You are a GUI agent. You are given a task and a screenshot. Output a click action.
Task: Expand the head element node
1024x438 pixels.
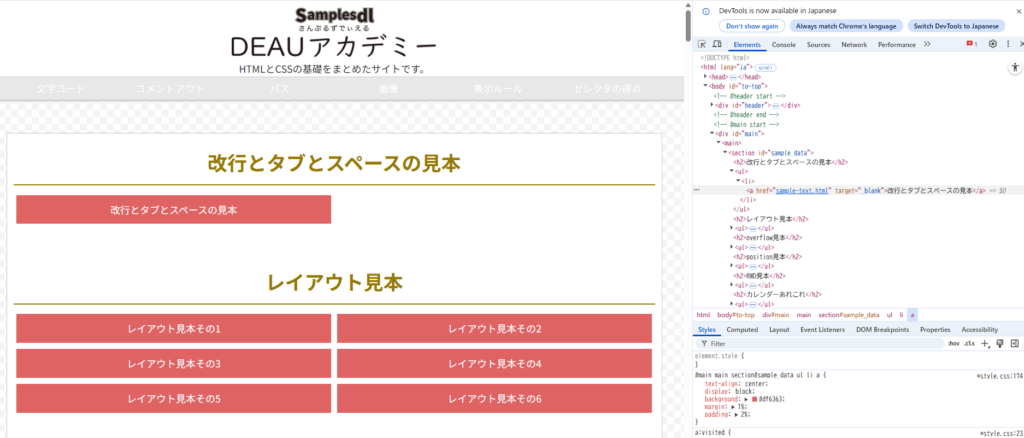click(x=706, y=76)
